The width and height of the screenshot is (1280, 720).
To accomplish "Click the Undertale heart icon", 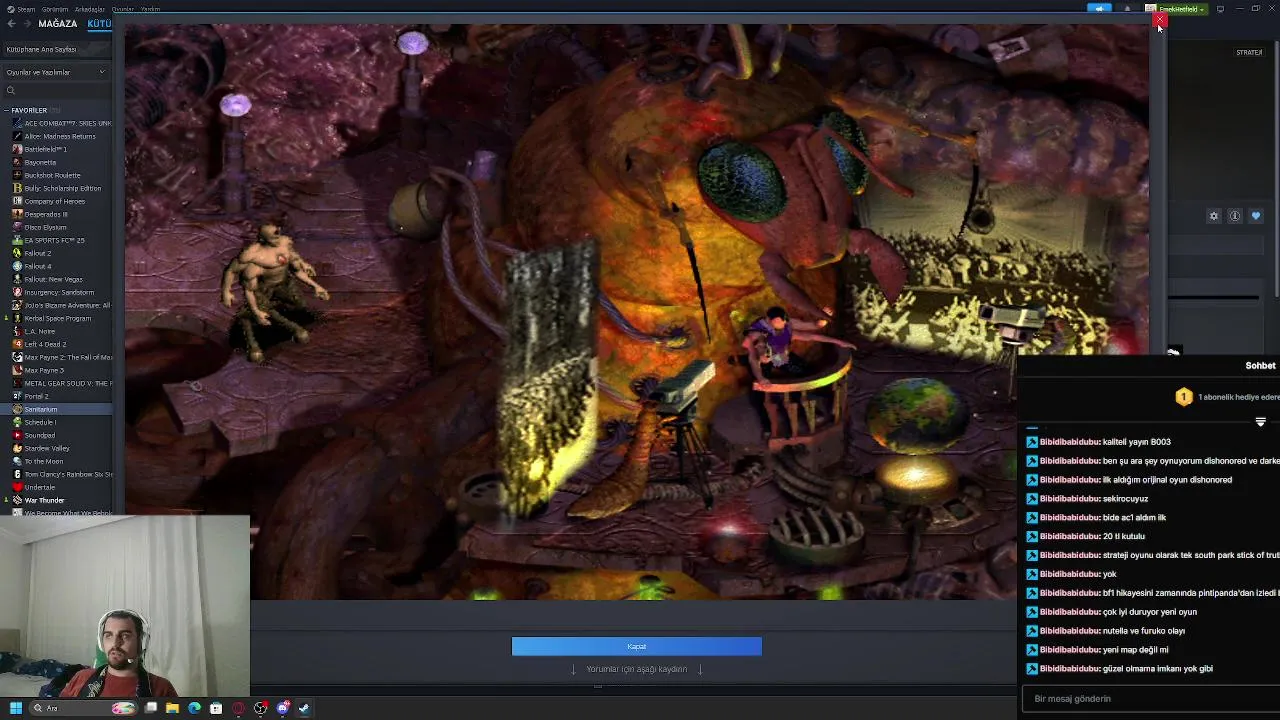I will tap(17, 487).
